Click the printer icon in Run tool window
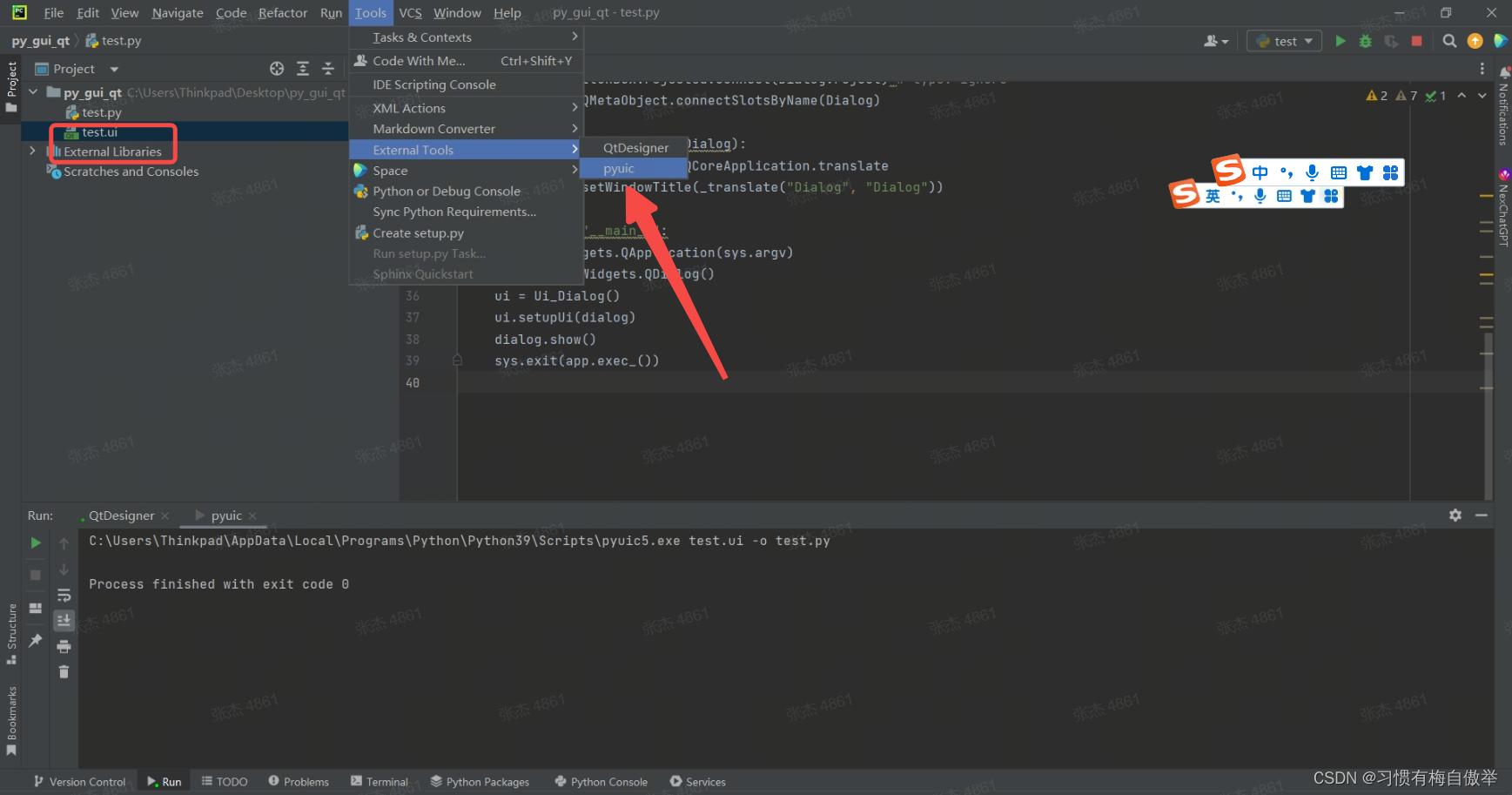Image resolution: width=1512 pixels, height=795 pixels. click(64, 646)
